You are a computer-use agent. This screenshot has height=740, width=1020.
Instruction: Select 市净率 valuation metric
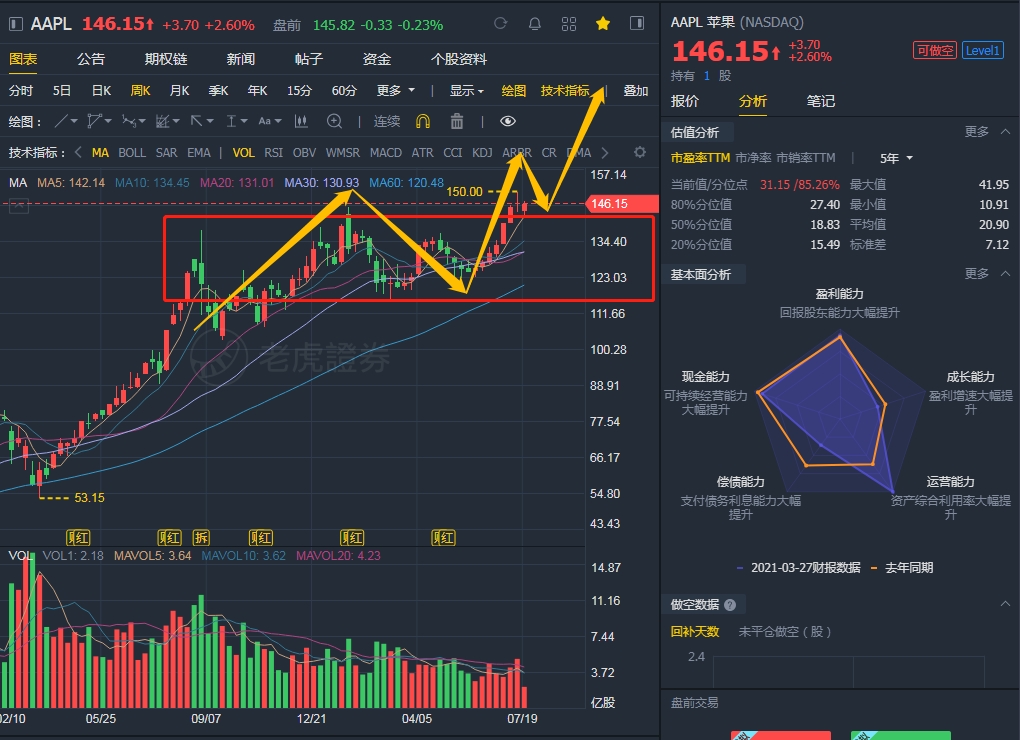[753, 158]
